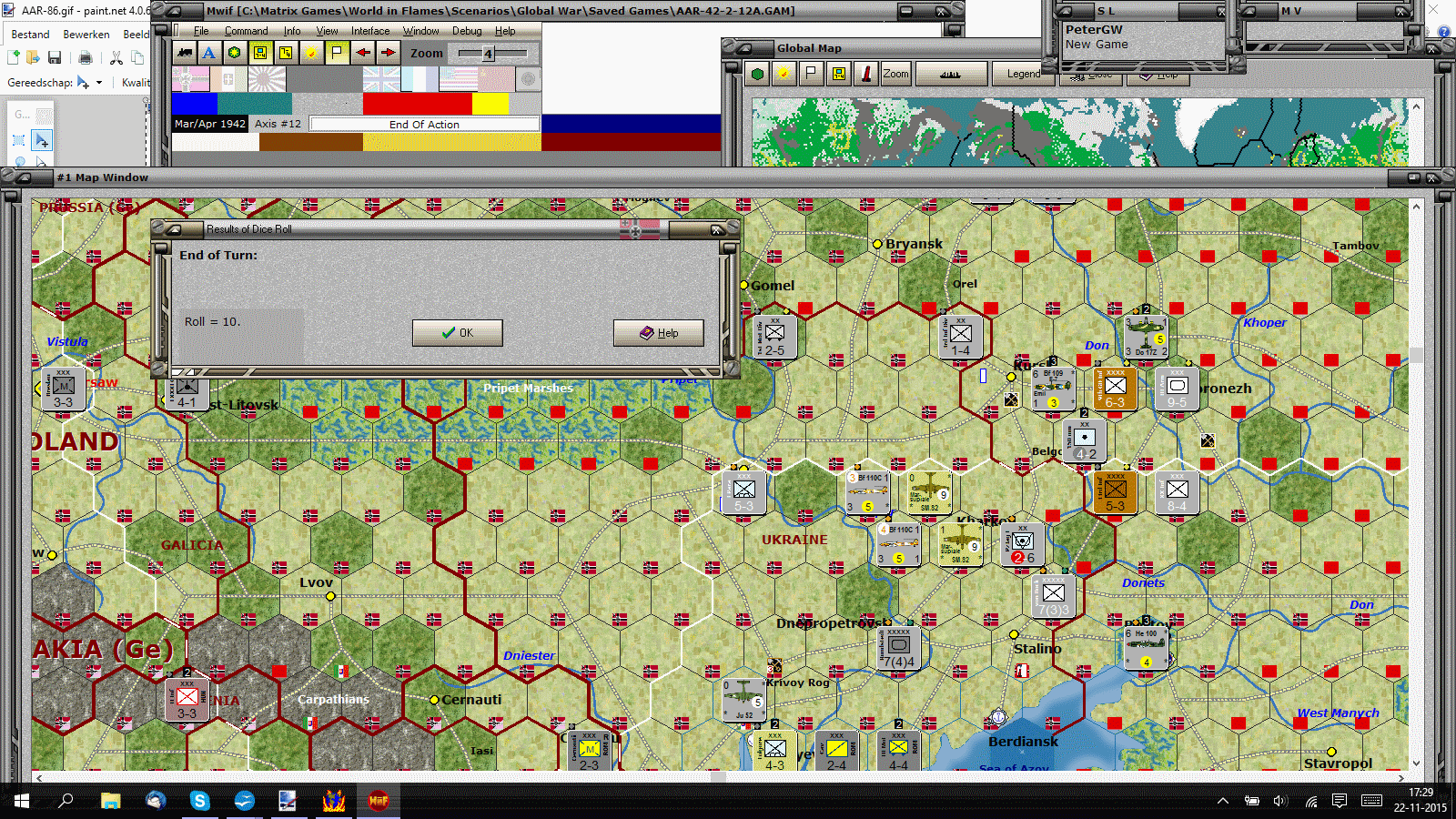This screenshot has width=1456, height=819.
Task: Click the yellow color block below flags
Action: tap(490, 104)
